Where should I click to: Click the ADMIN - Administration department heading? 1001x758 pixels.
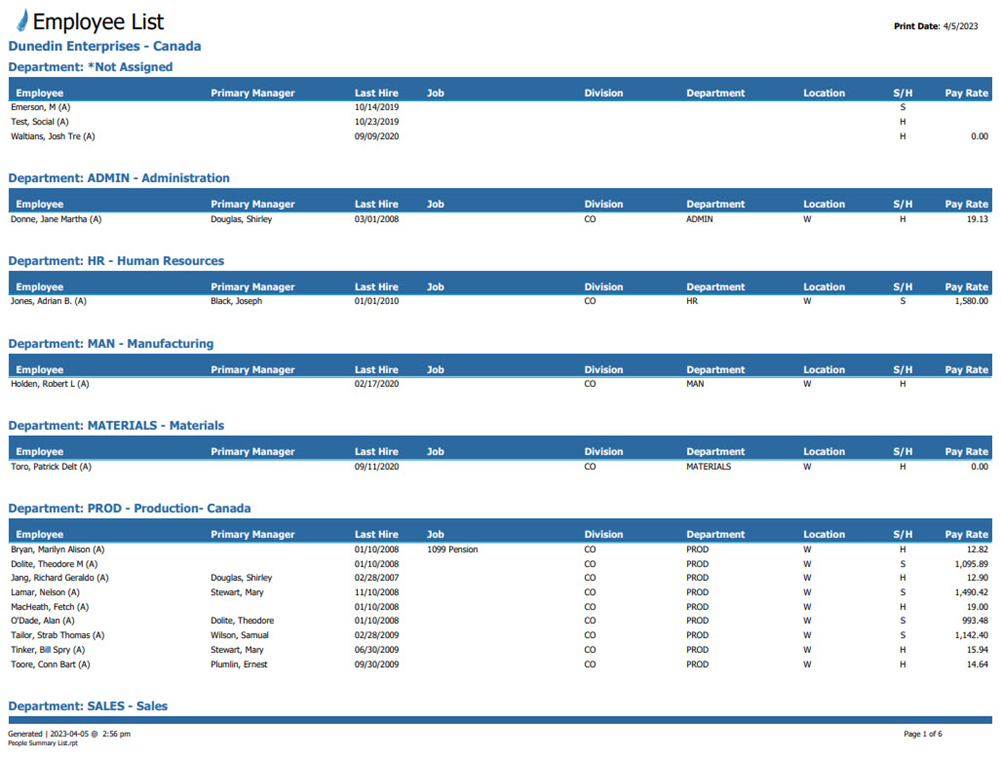[118, 178]
